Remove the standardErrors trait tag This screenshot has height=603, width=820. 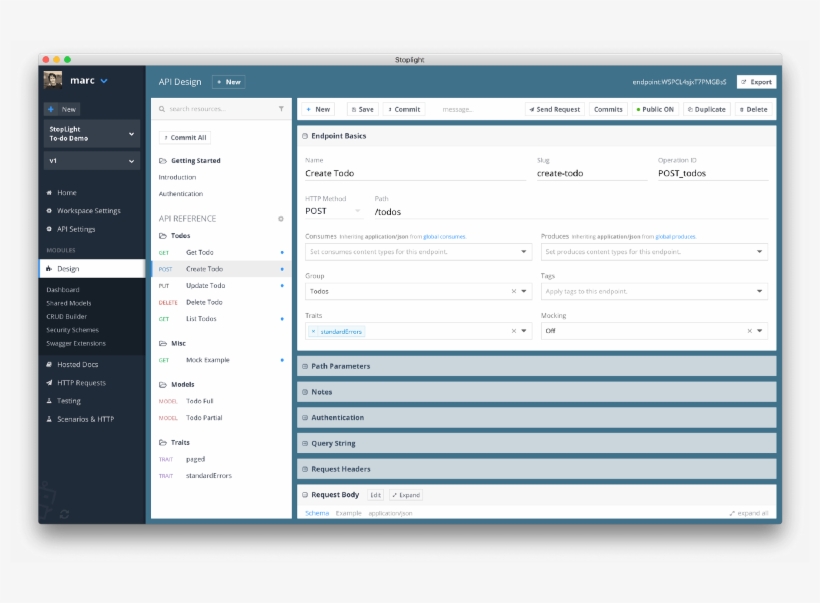point(314,331)
